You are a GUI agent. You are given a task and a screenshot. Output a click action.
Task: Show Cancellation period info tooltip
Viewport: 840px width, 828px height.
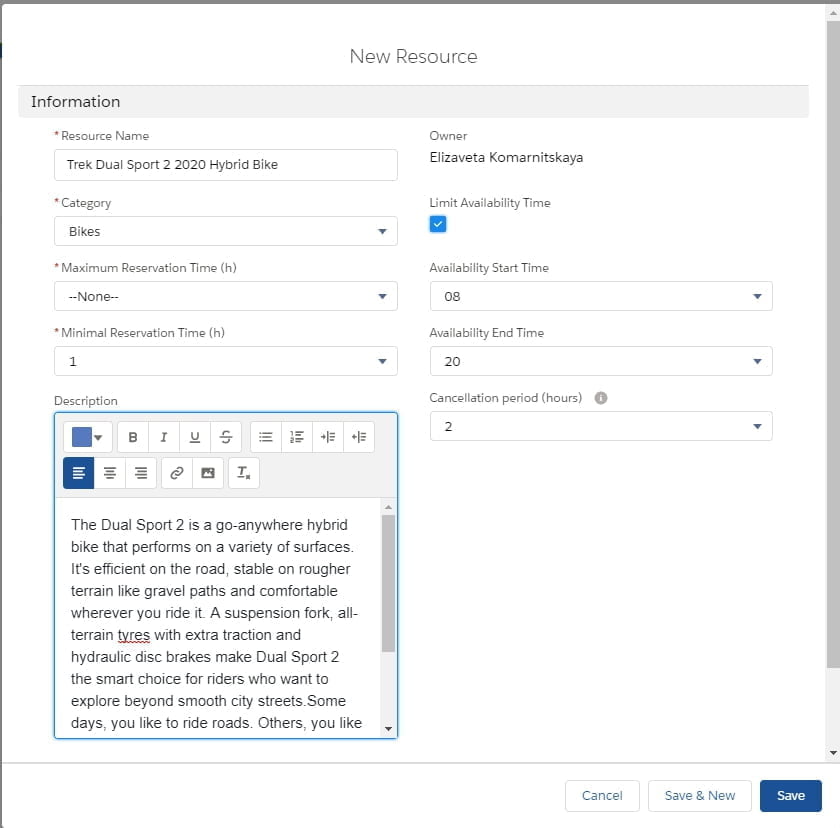tap(601, 398)
